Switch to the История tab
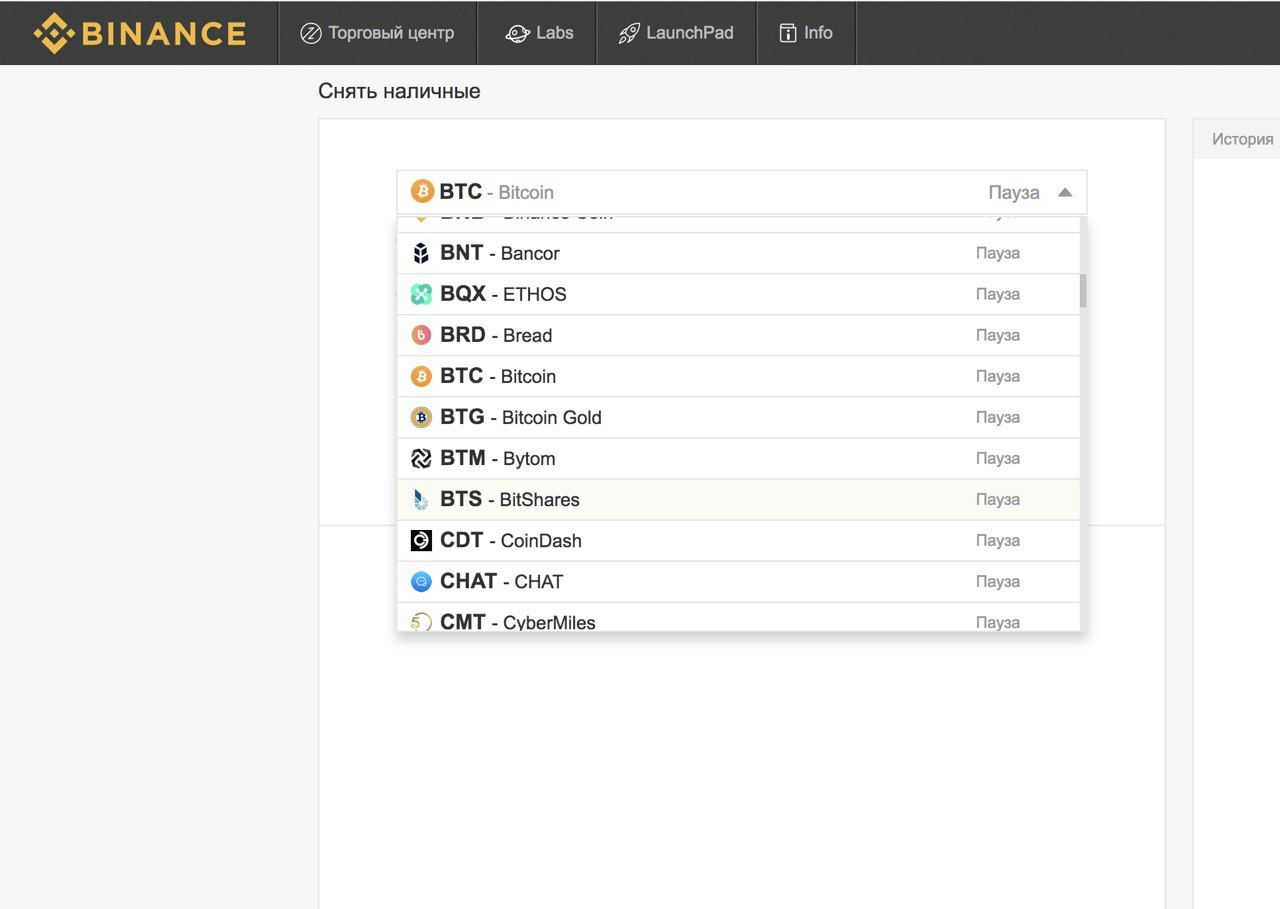Viewport: 1280px width, 909px height. [1242, 139]
